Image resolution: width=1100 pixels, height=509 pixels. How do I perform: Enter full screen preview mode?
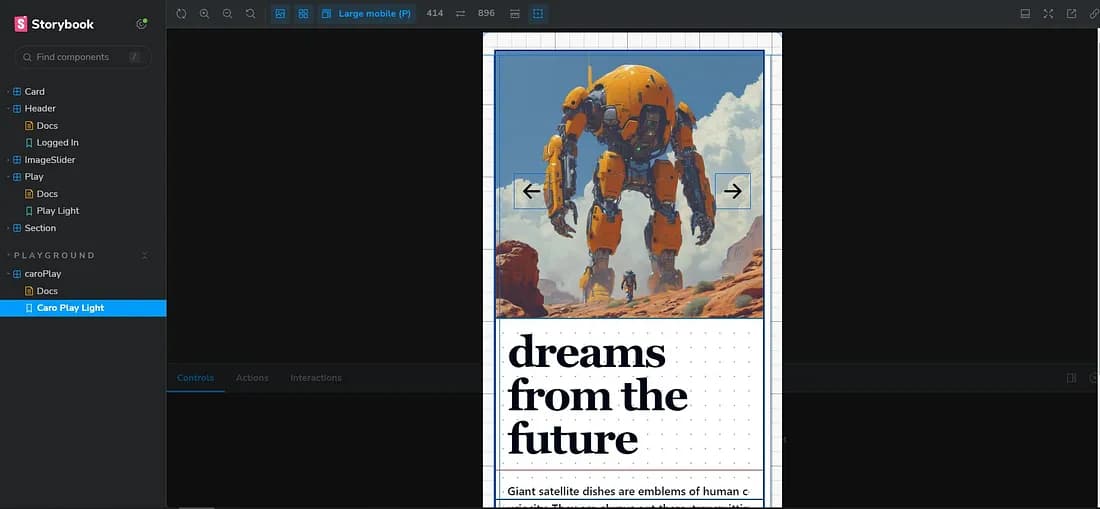click(1048, 14)
